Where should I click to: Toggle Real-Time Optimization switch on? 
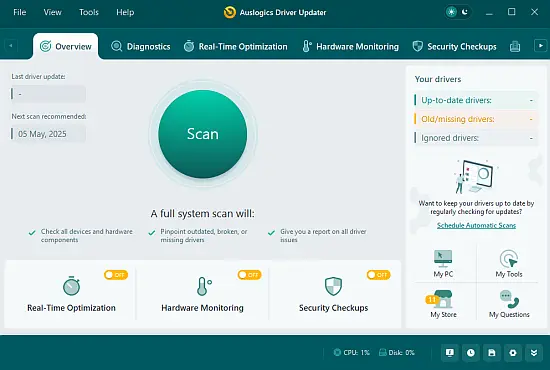pyautogui.click(x=116, y=275)
